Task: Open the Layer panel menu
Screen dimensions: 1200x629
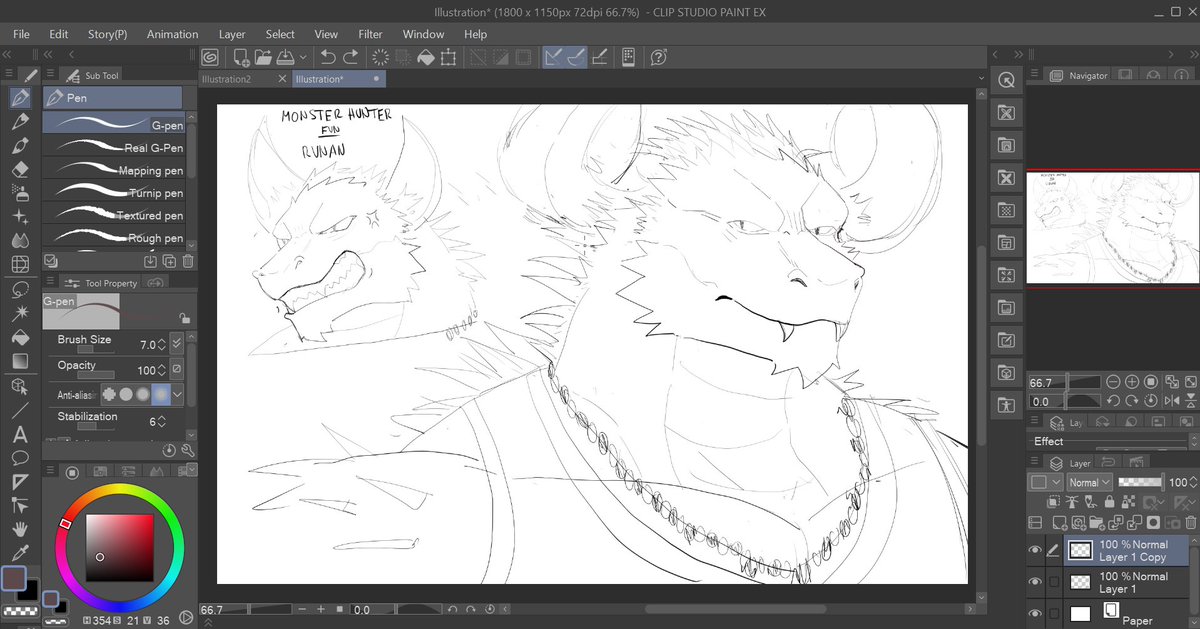Action: [1034, 463]
